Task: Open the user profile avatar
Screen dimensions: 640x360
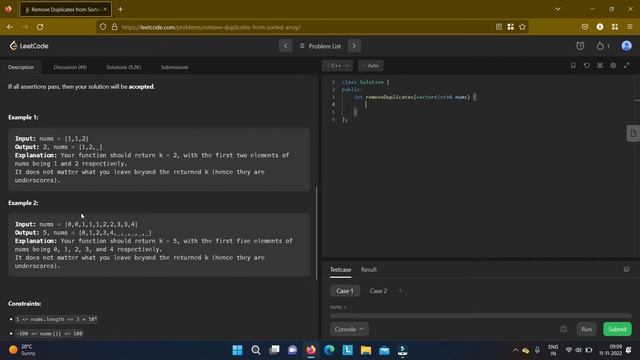Action: (627, 46)
